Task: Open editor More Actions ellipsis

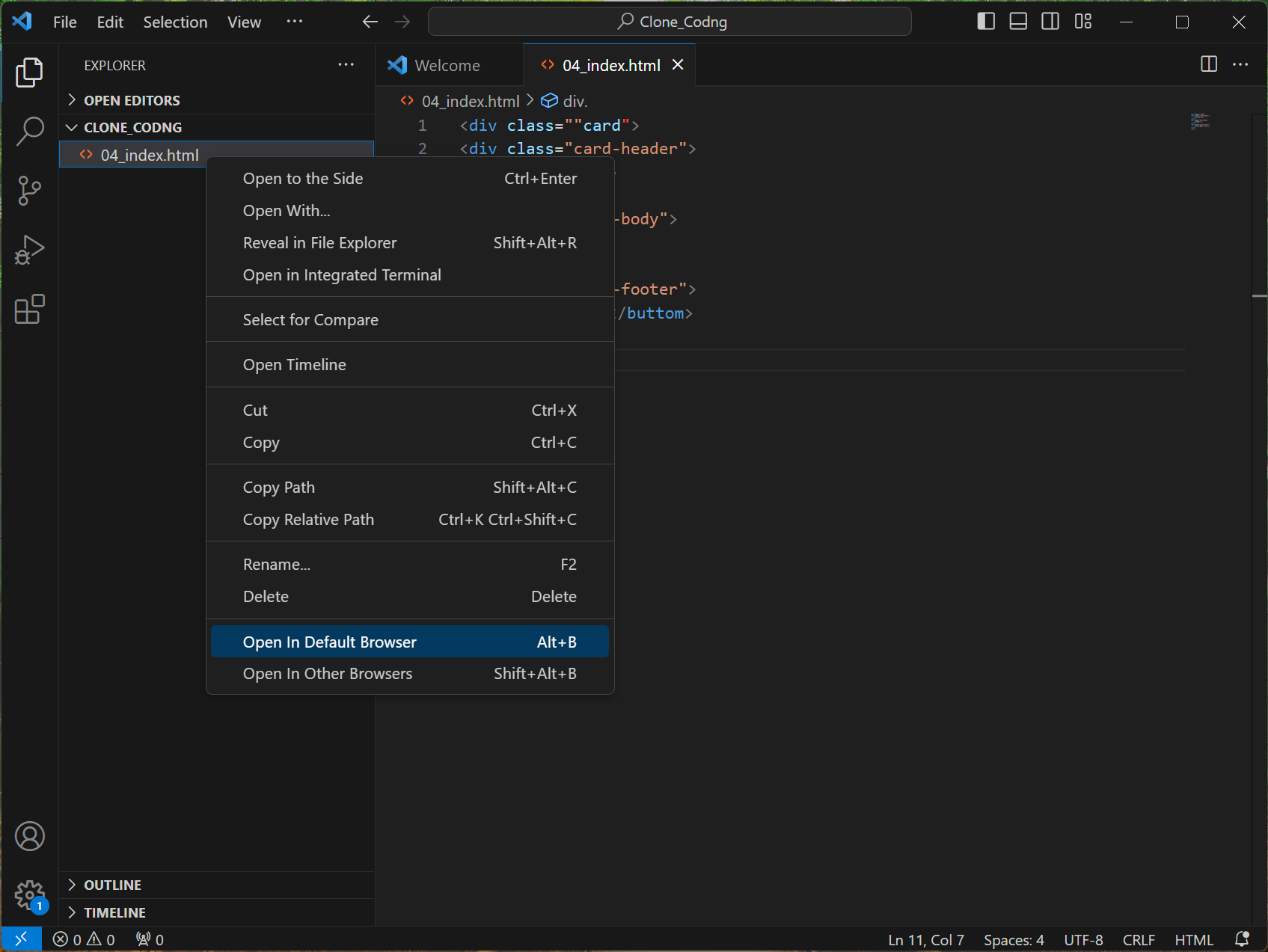Action: point(1240,64)
